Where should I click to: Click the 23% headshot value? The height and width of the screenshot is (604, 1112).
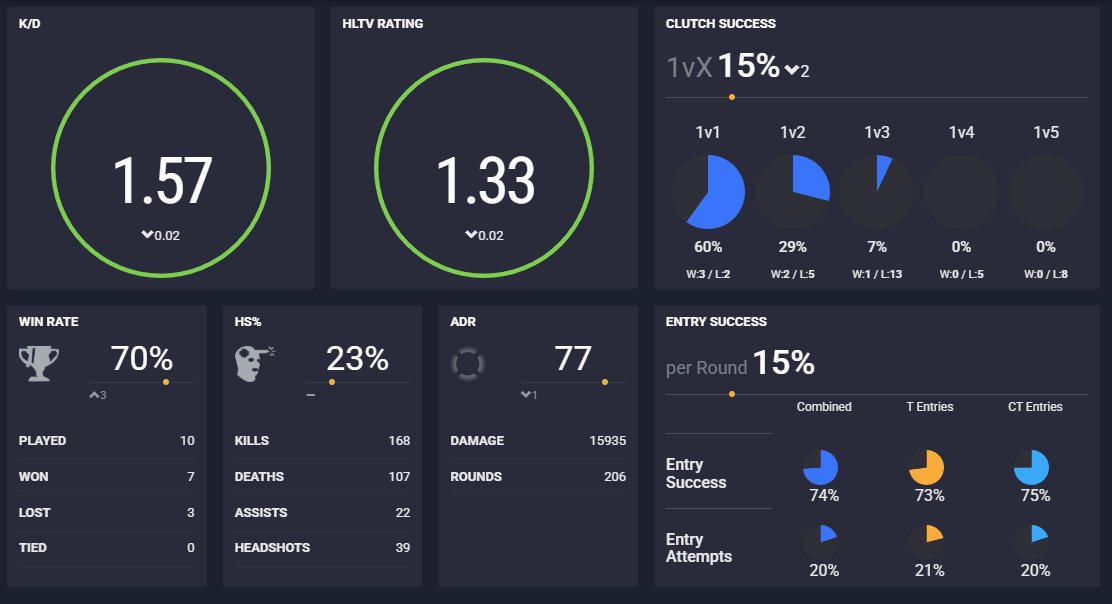tap(357, 358)
